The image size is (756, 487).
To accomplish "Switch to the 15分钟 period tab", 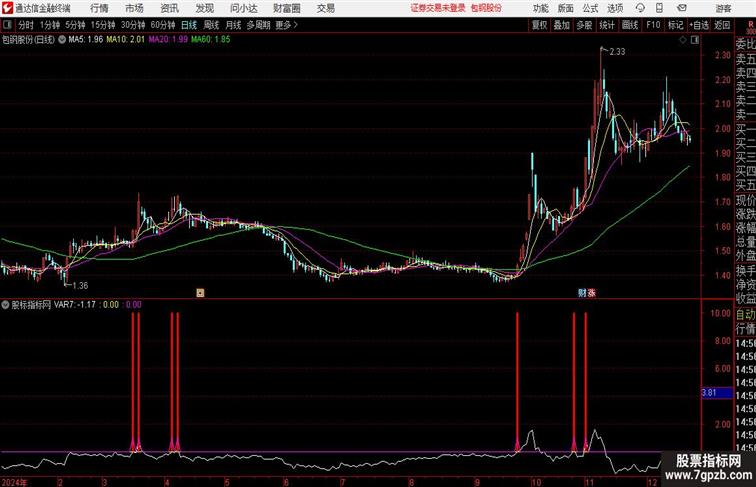I will coord(103,25).
